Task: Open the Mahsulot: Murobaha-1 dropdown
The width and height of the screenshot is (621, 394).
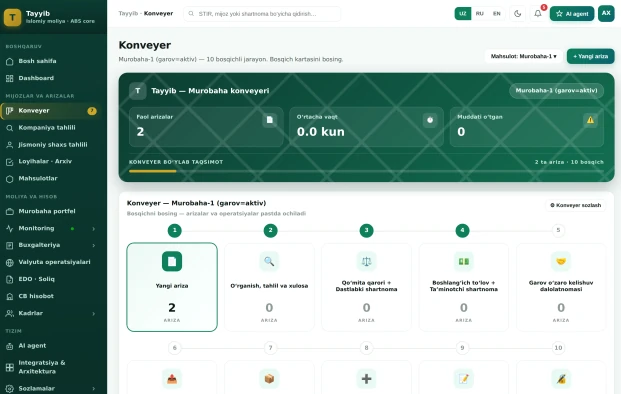Action: (x=523, y=56)
